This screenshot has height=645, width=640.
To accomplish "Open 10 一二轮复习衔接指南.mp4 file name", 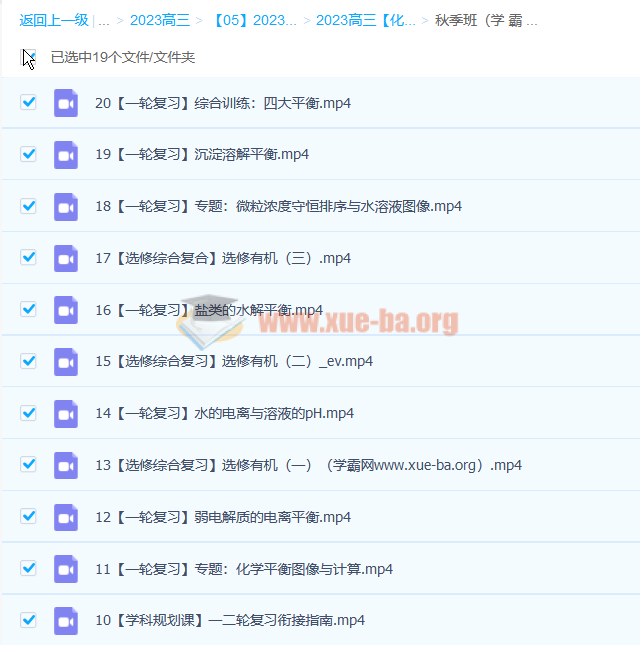I will pos(230,621).
